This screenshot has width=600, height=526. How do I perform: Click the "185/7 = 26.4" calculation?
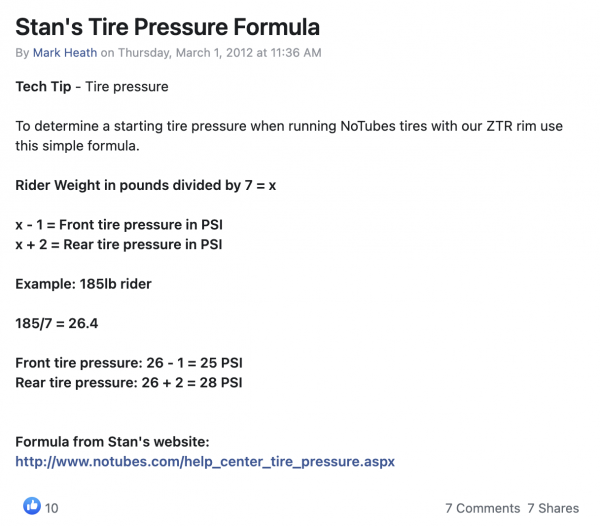click(x=58, y=323)
